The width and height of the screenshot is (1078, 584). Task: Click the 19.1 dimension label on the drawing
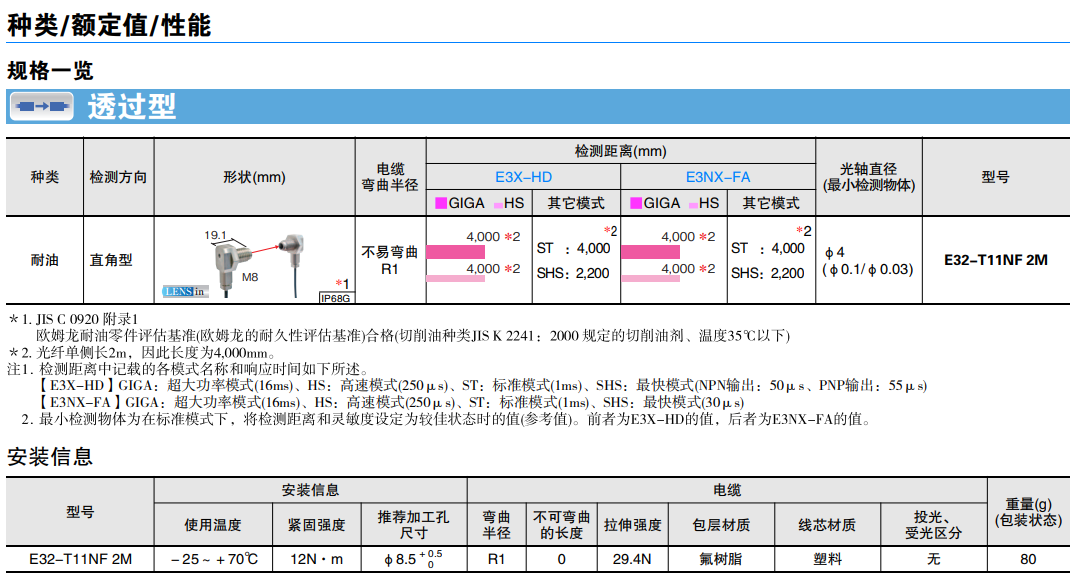[215, 235]
